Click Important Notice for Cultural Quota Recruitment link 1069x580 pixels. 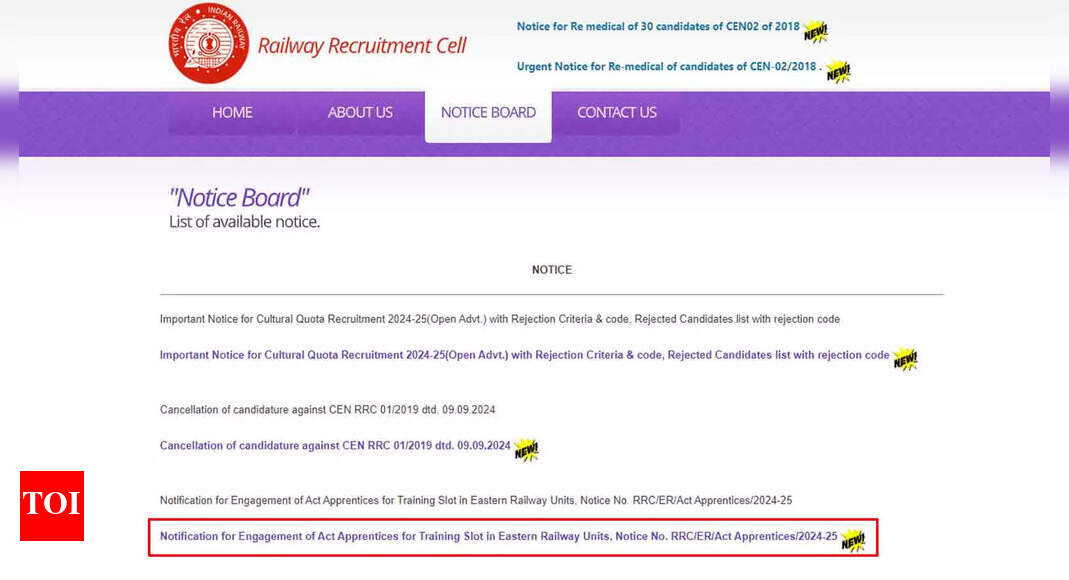(523, 354)
